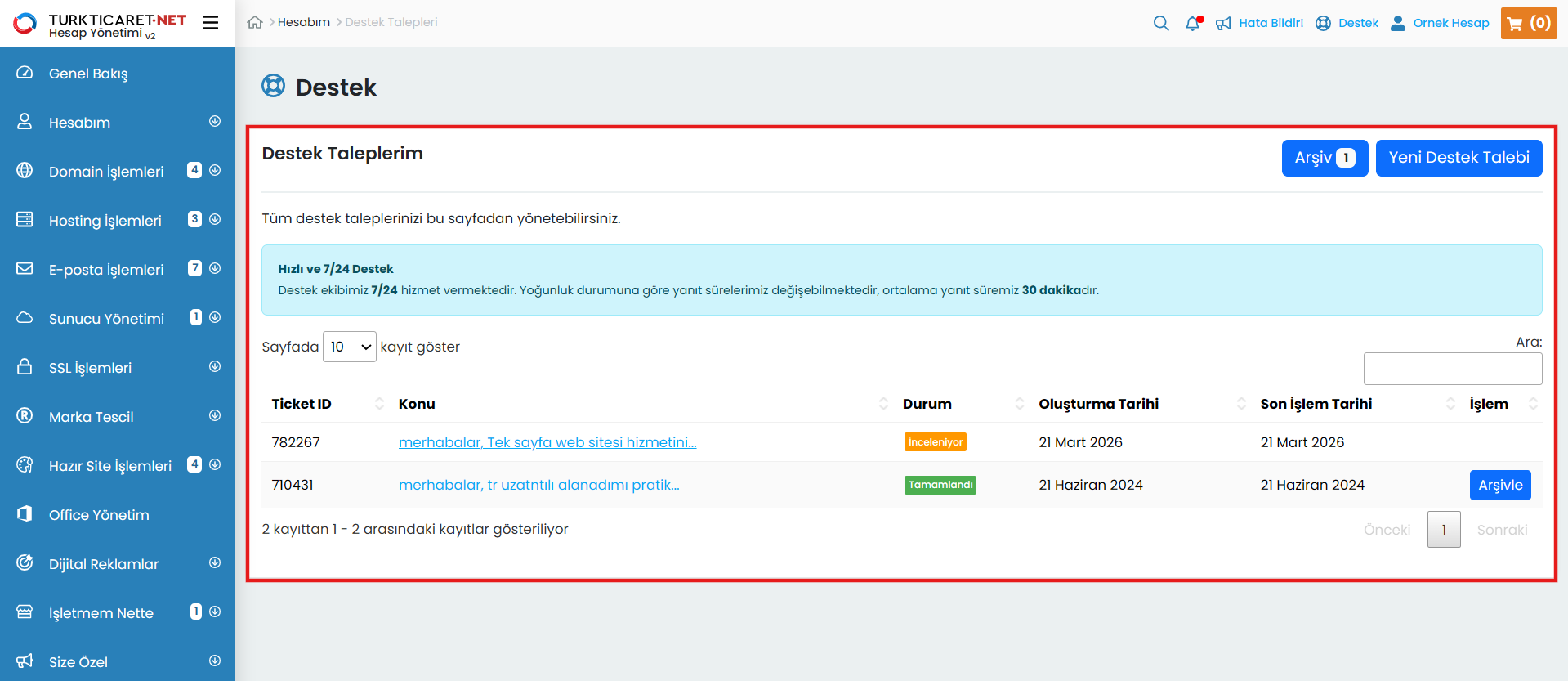Expand the Domain İşlemleri sidebar section
1568x681 pixels.
tap(215, 171)
